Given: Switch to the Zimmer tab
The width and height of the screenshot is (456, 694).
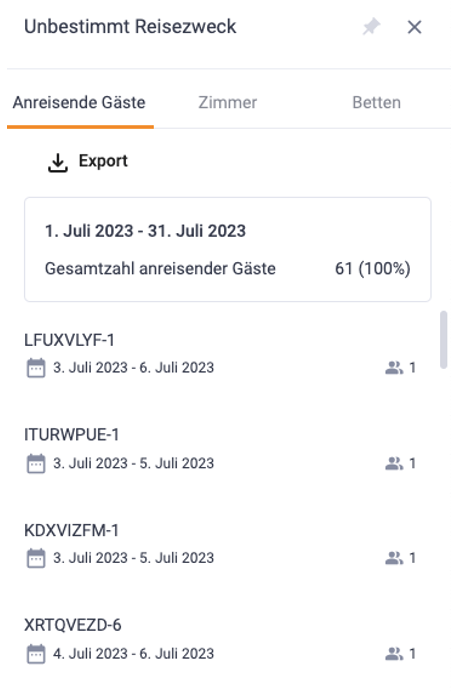Looking at the screenshot, I should pos(228,102).
